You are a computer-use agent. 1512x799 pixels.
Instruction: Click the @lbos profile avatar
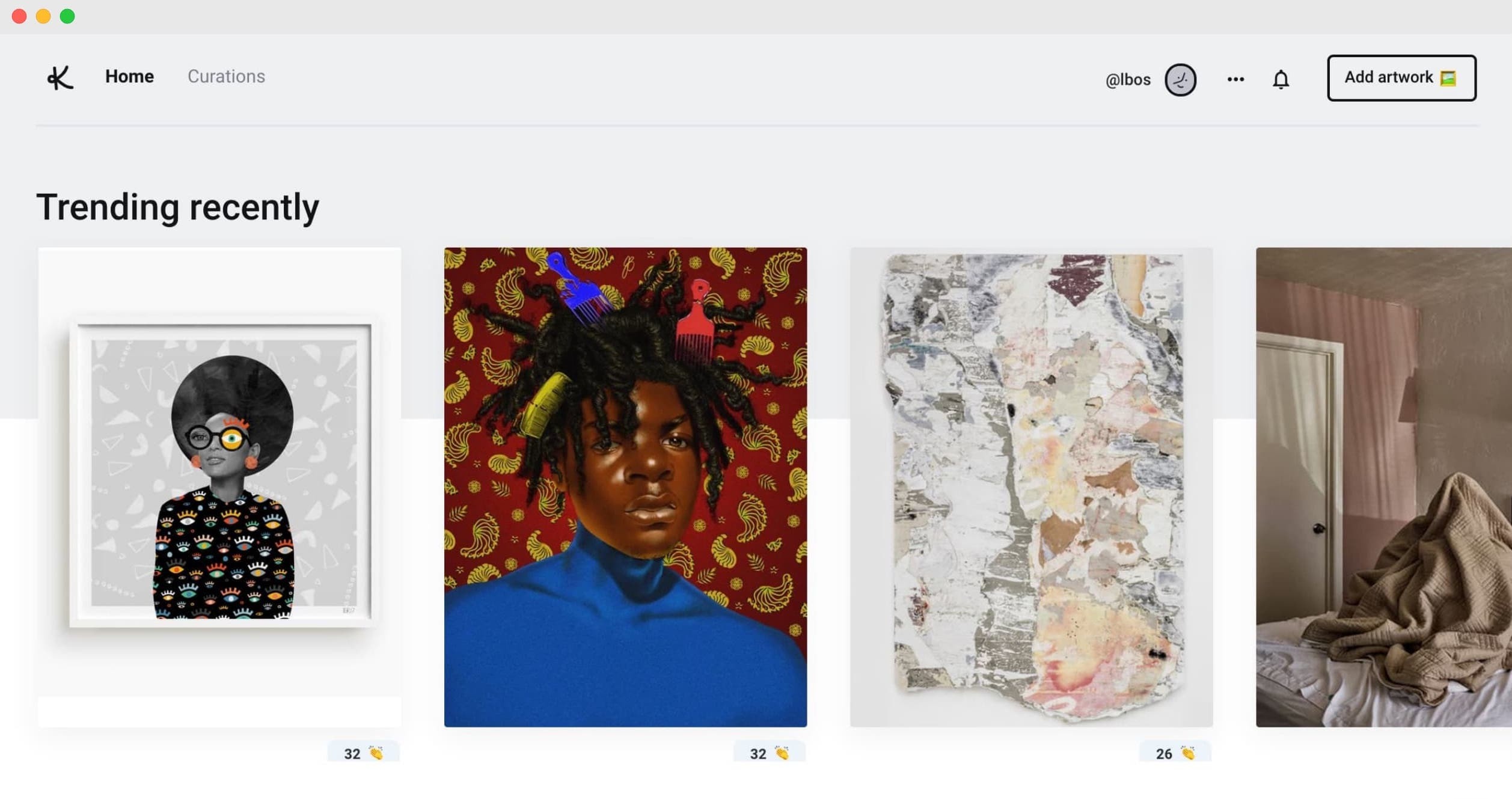click(1180, 79)
